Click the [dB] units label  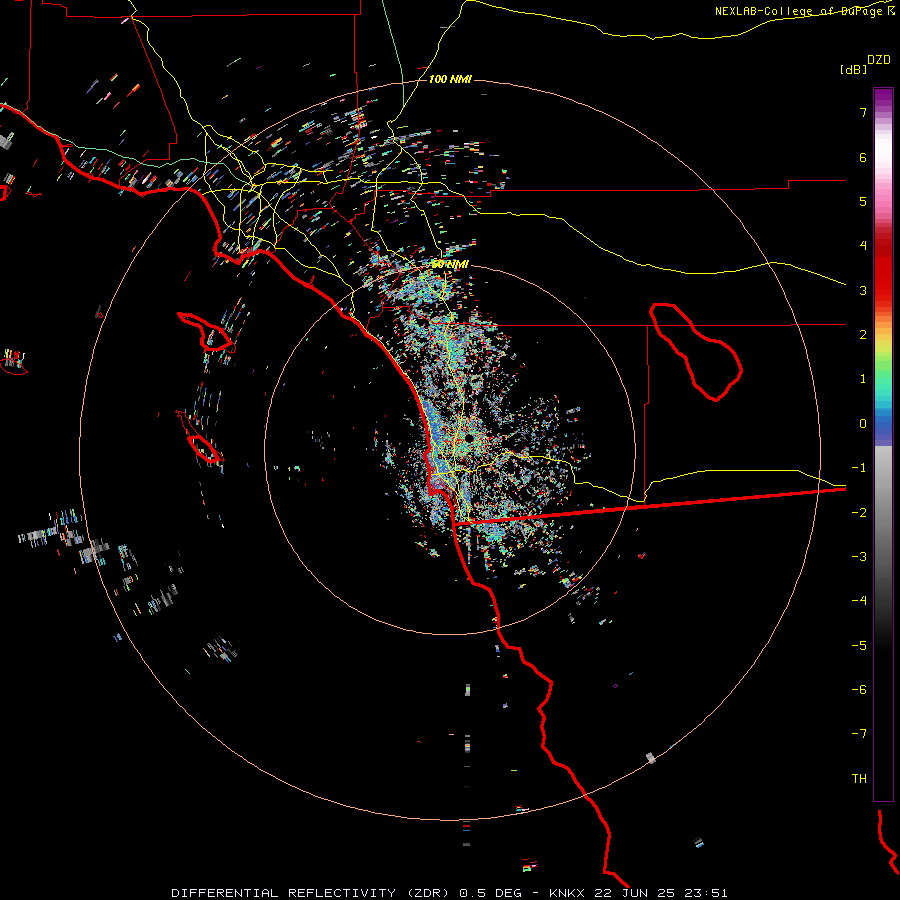pos(853,69)
